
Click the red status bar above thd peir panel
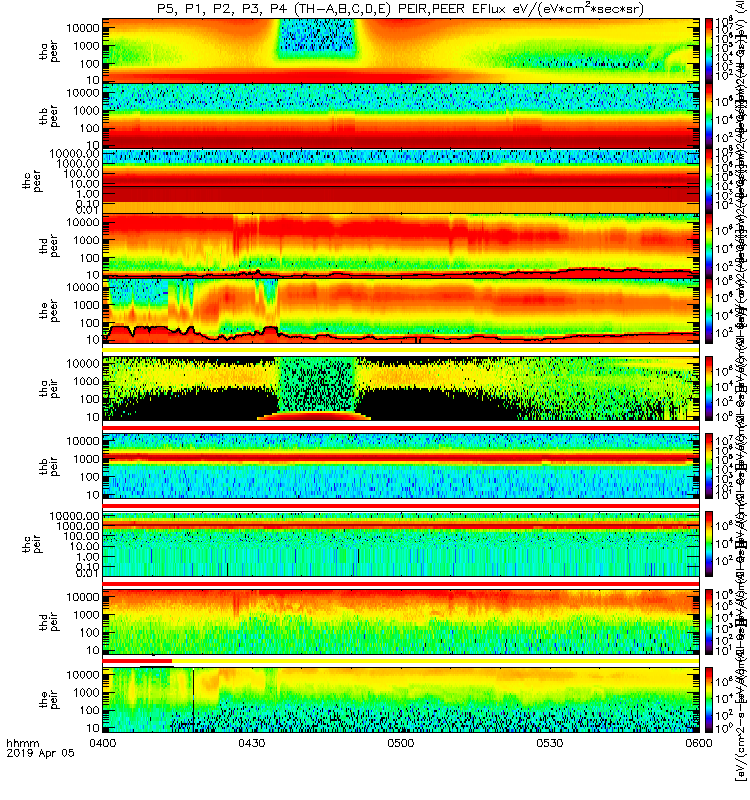[401, 583]
